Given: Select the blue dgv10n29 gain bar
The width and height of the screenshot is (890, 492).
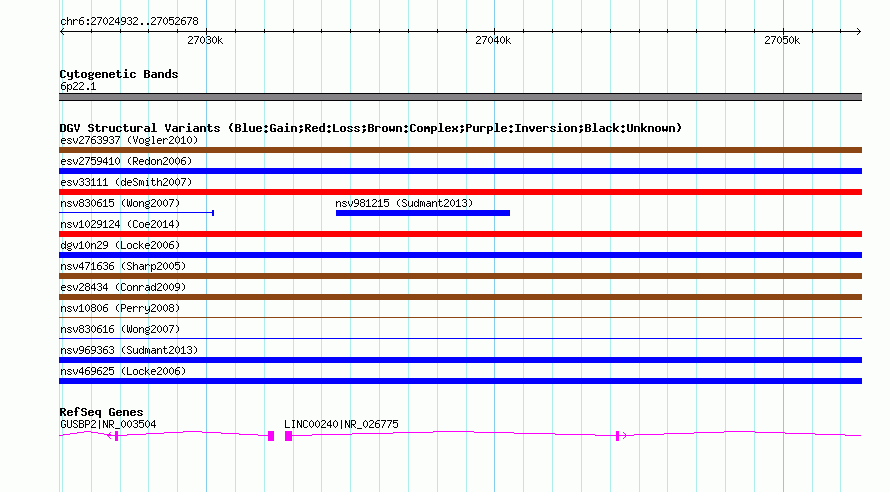Looking at the screenshot, I should 460,255.
